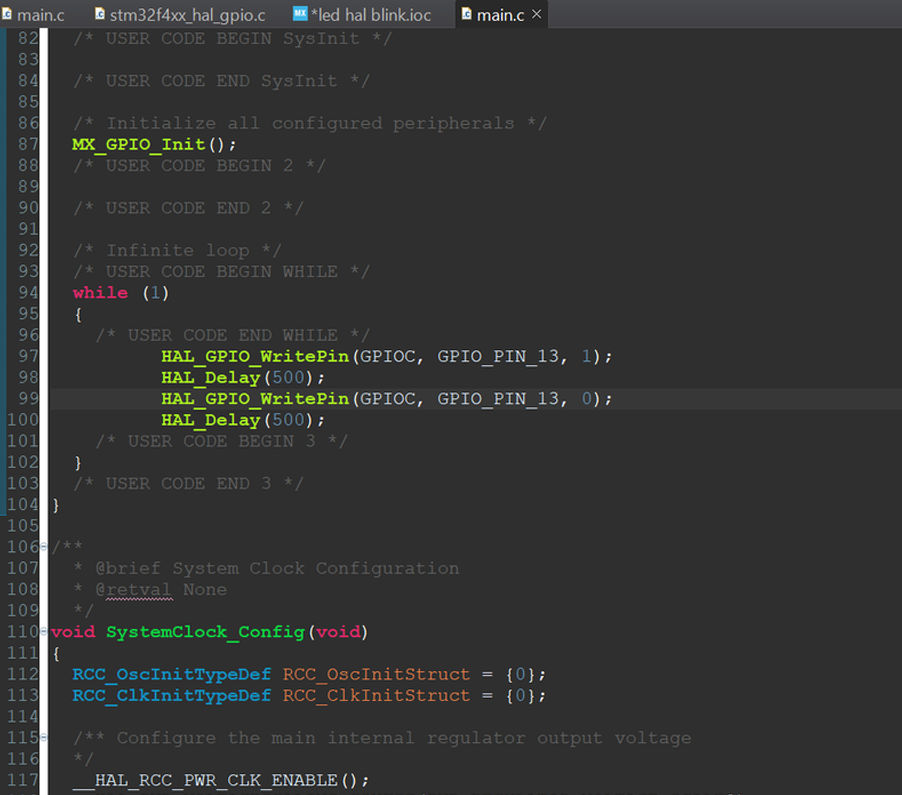The width and height of the screenshot is (902, 795).
Task: Click line number 99 in the gutter
Action: tap(28, 399)
